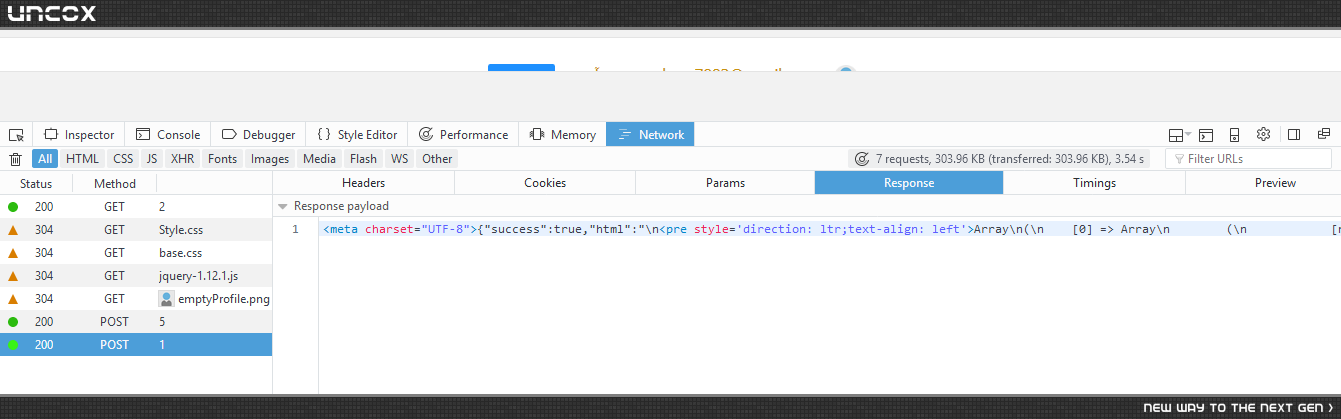Select the POST request named 1
This screenshot has width=1341, height=419.
click(x=136, y=345)
